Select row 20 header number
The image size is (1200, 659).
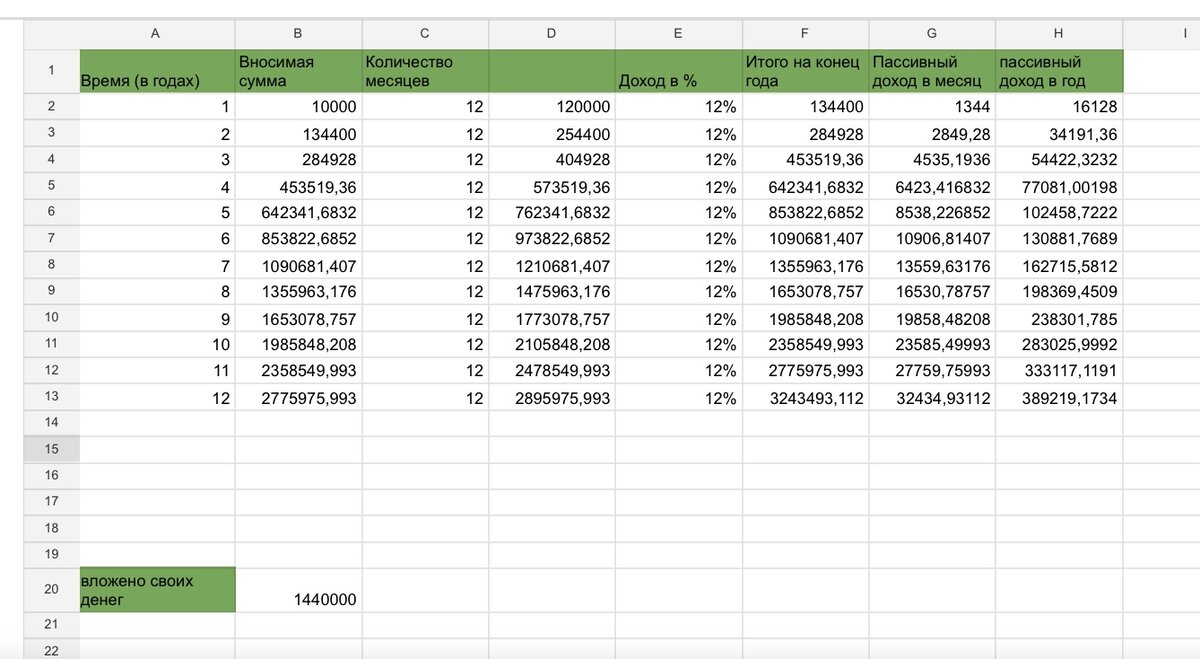pos(51,589)
